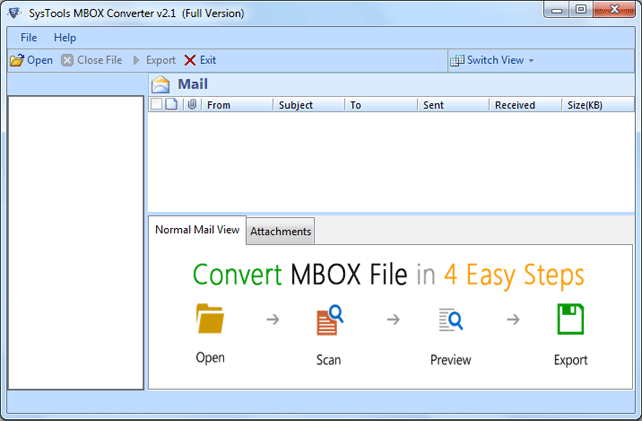Click the Switch View grid icon
This screenshot has width=642, height=421.
pos(458,60)
